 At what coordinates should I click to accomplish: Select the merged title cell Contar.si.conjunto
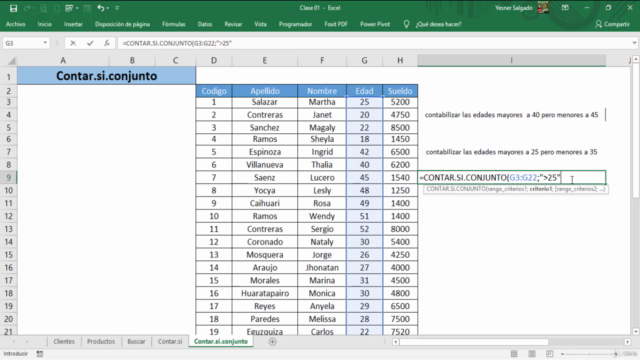[x=107, y=76]
